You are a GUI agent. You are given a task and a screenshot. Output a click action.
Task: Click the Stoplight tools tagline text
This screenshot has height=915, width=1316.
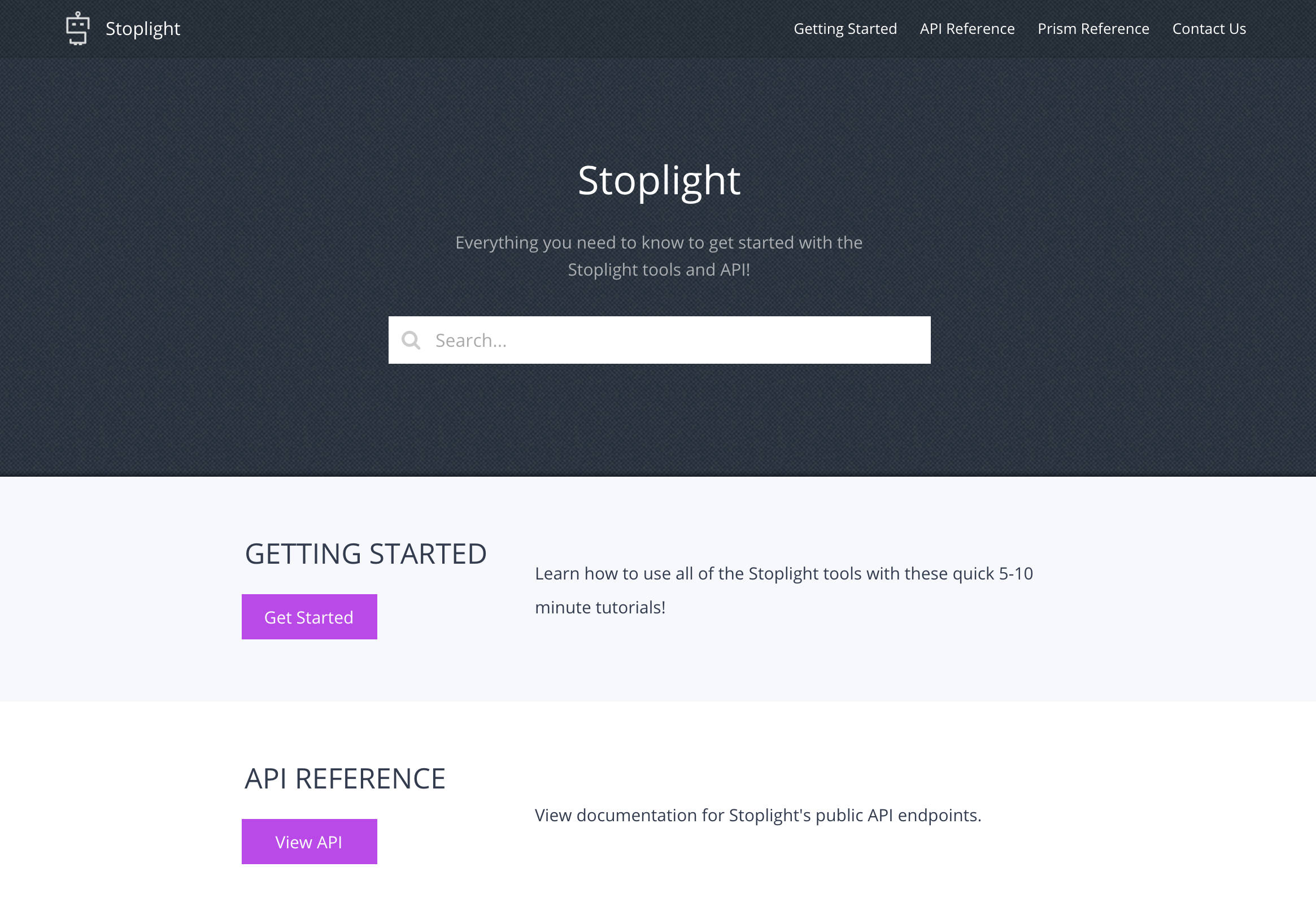click(658, 255)
